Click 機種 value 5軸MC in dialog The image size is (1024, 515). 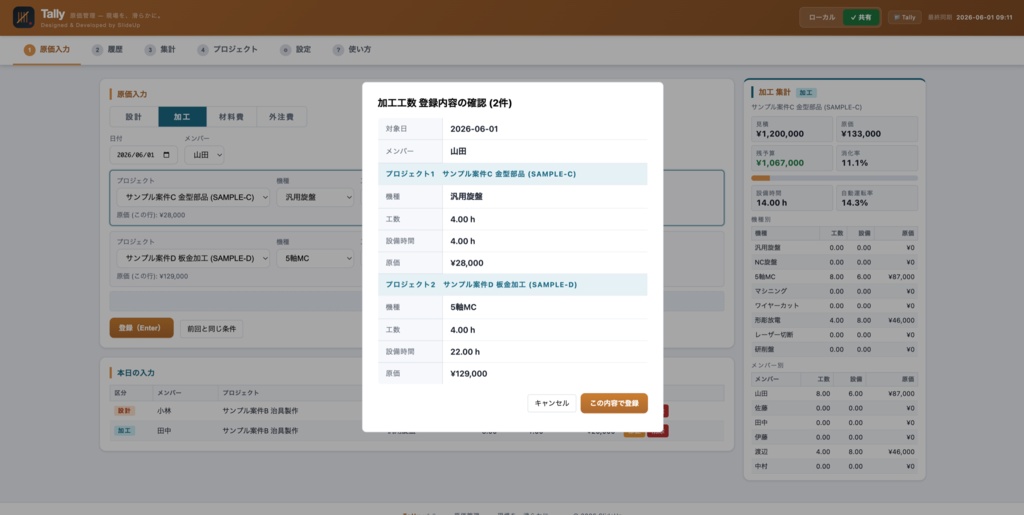click(463, 307)
